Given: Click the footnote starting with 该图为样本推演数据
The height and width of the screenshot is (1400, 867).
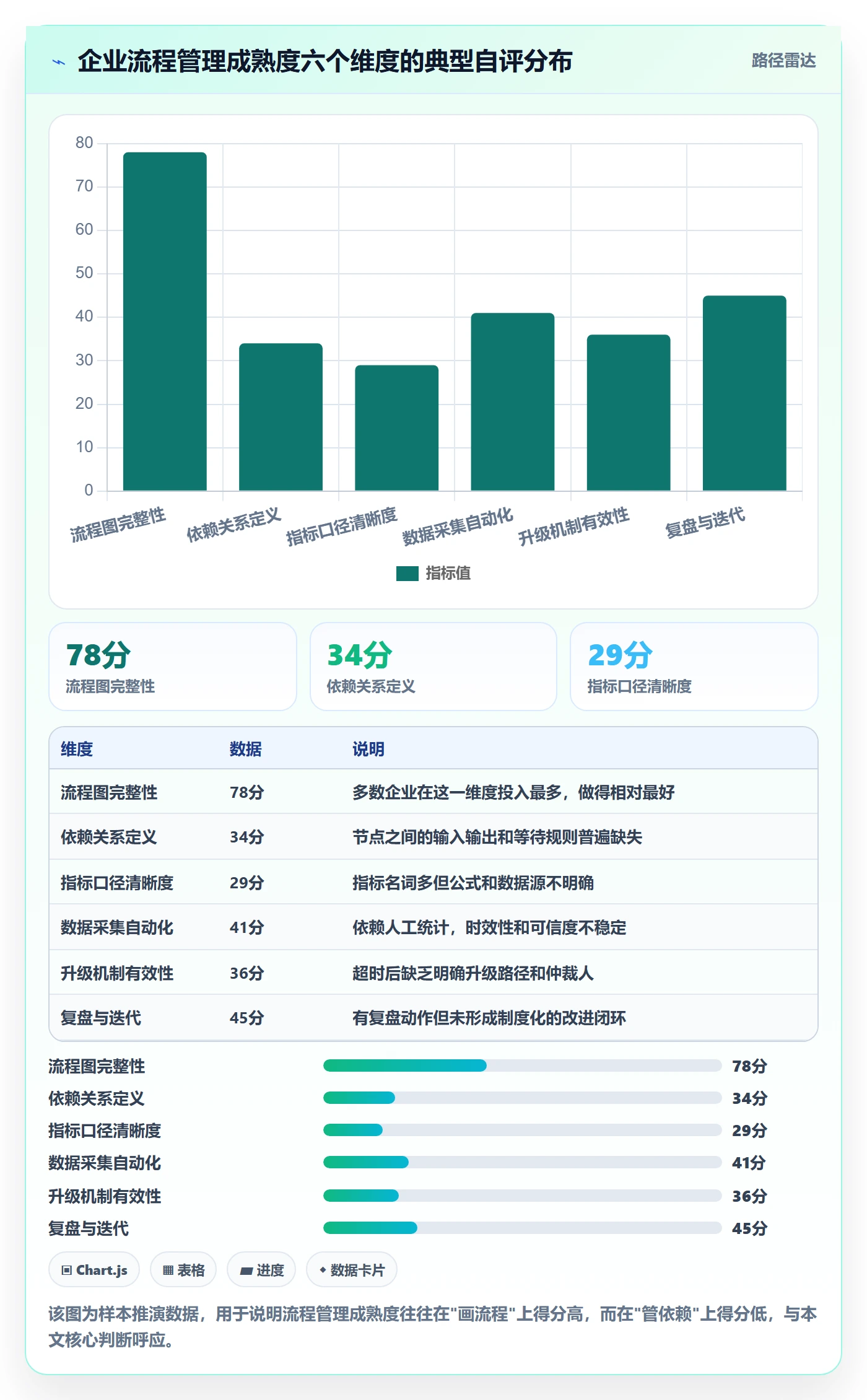Looking at the screenshot, I should (433, 1326).
